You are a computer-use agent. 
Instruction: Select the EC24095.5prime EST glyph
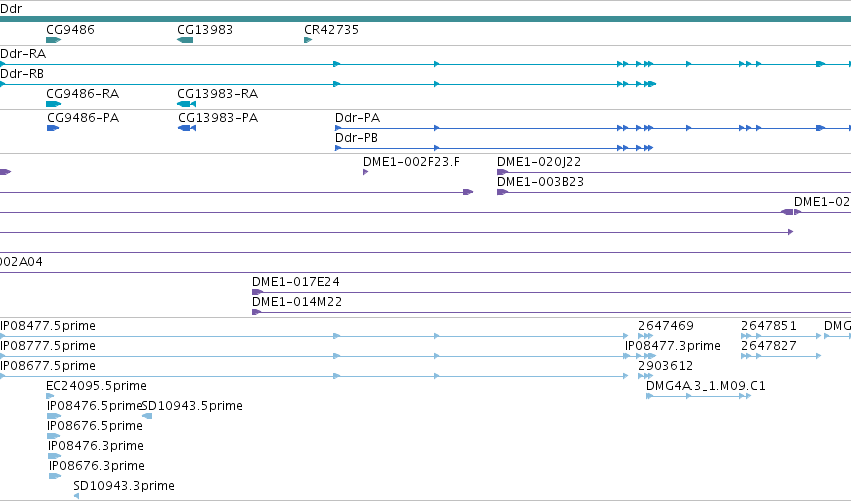[x=50, y=396]
